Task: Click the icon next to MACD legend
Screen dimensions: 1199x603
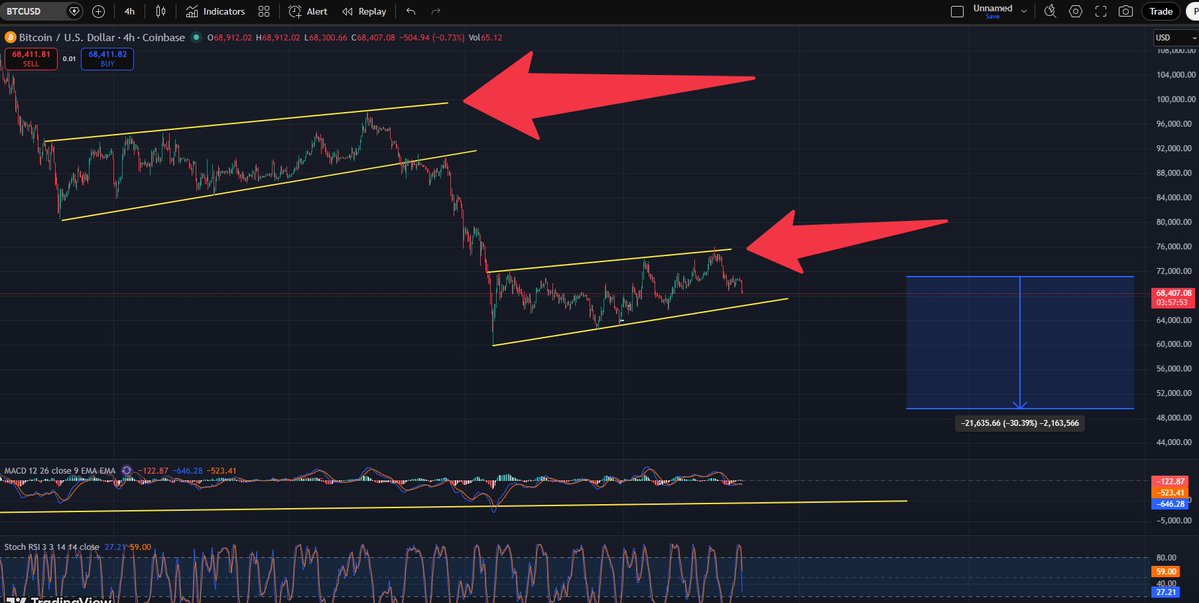Action: (127, 471)
